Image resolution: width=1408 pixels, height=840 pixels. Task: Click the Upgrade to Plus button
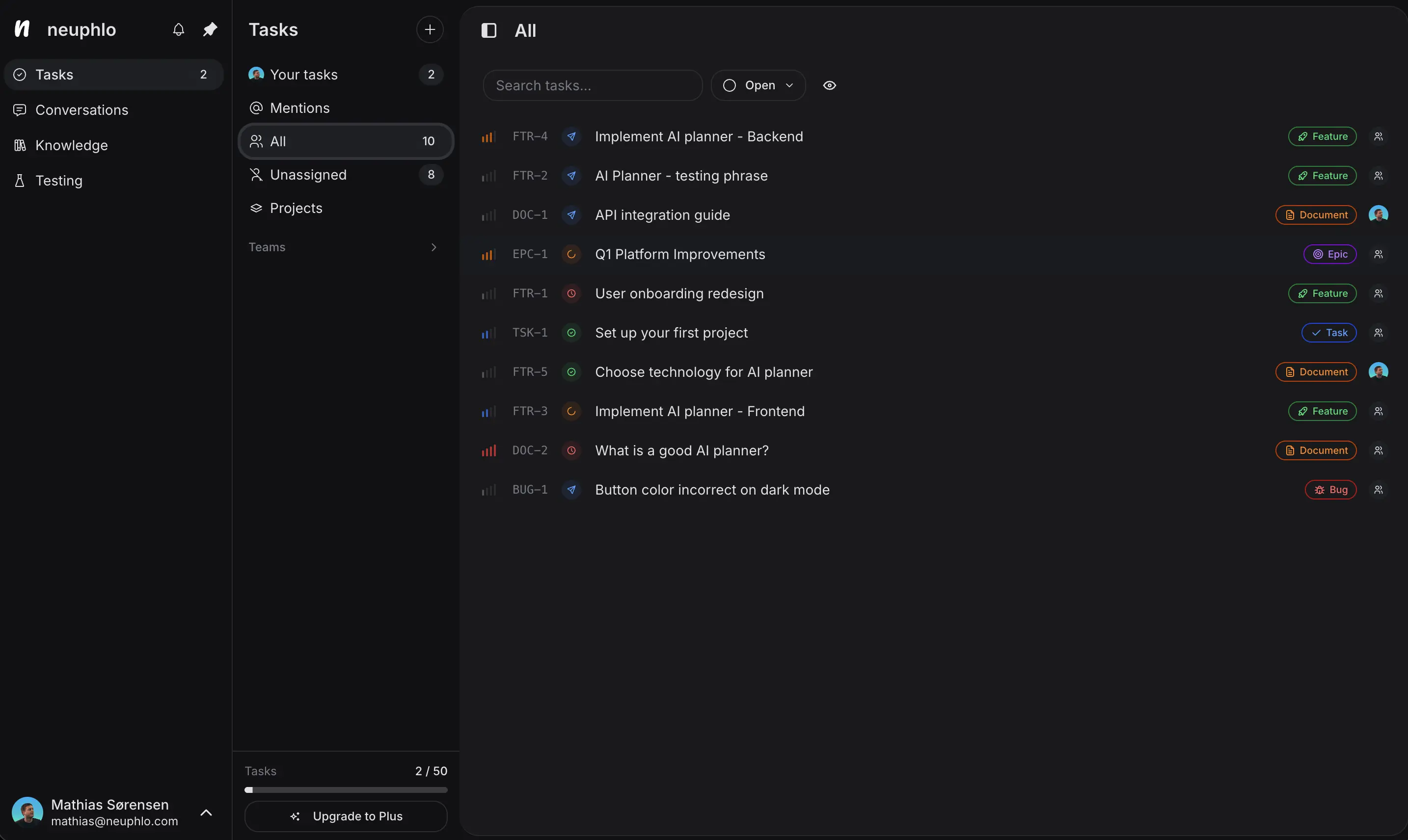click(346, 816)
